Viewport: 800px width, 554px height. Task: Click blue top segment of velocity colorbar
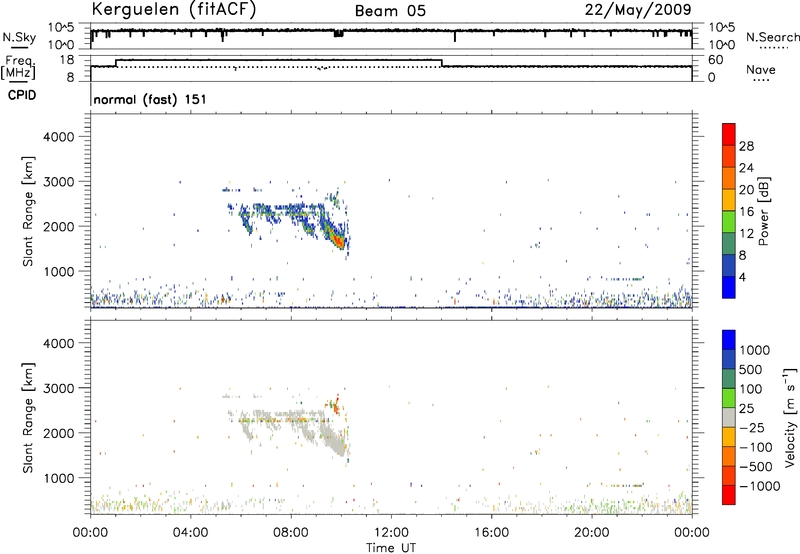[729, 340]
